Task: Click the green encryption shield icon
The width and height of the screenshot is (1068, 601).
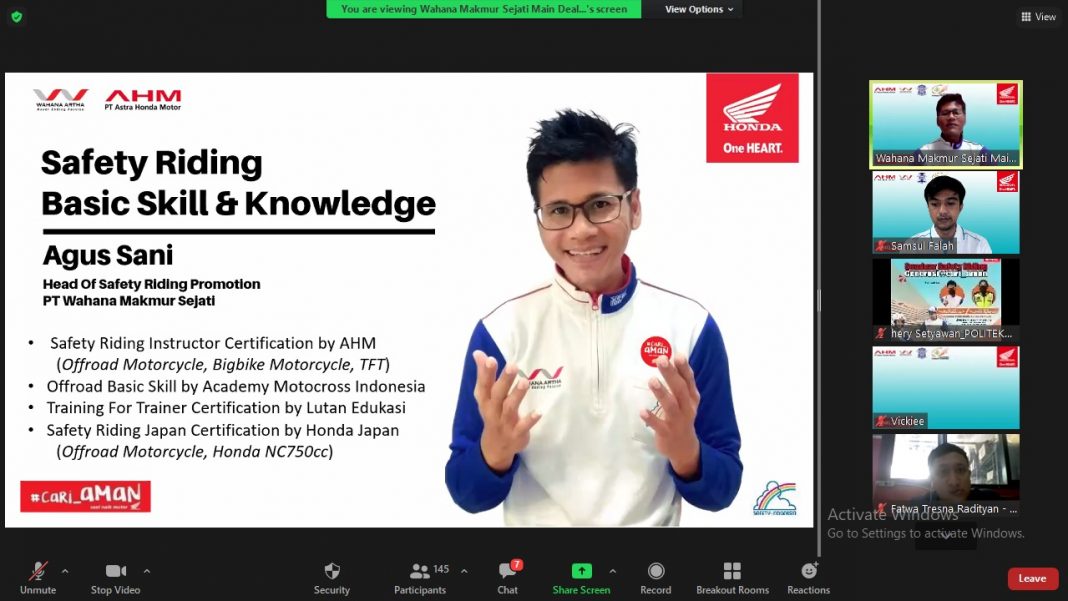Action: coord(16,16)
